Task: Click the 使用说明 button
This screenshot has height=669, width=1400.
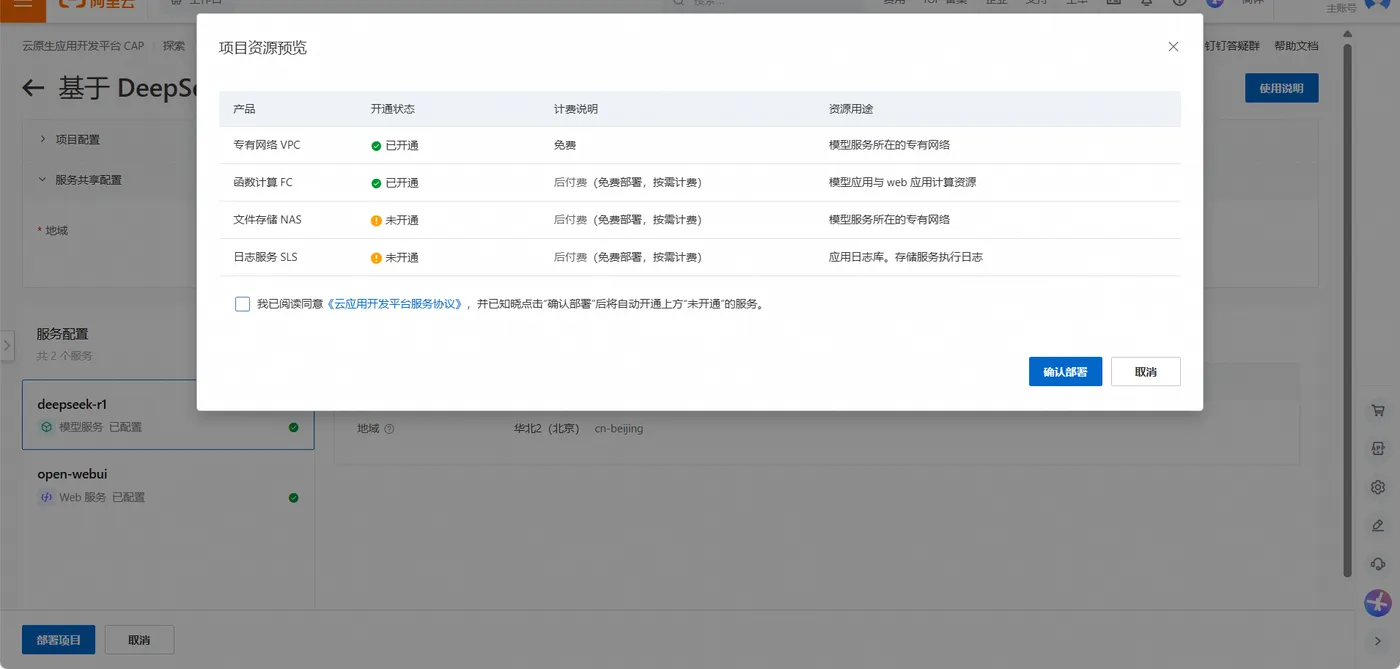Action: (1281, 88)
